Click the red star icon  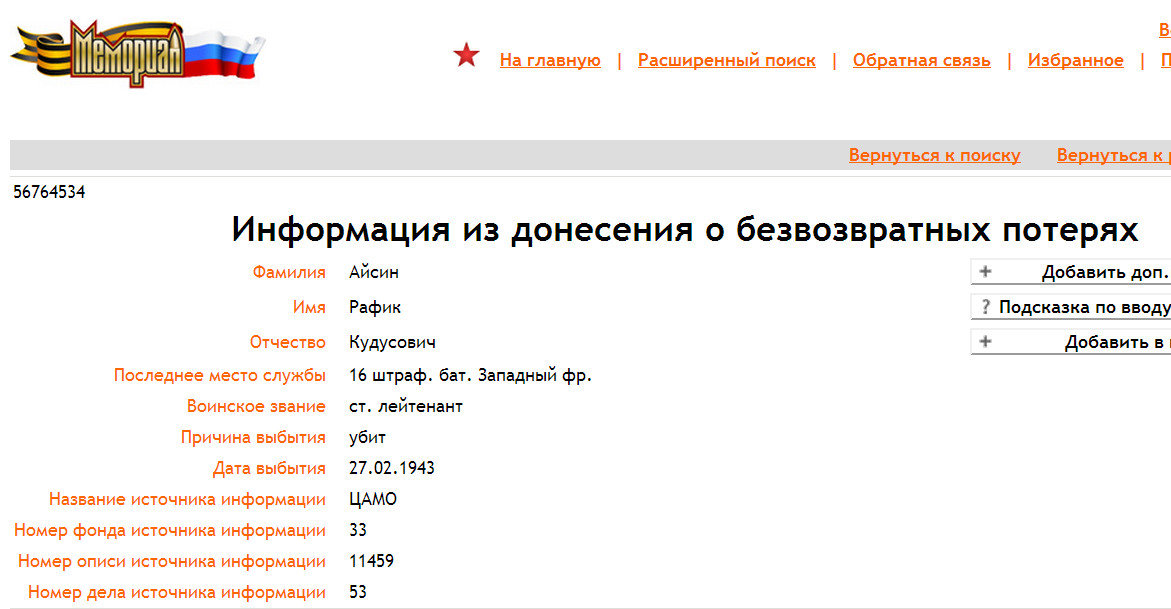(x=466, y=56)
